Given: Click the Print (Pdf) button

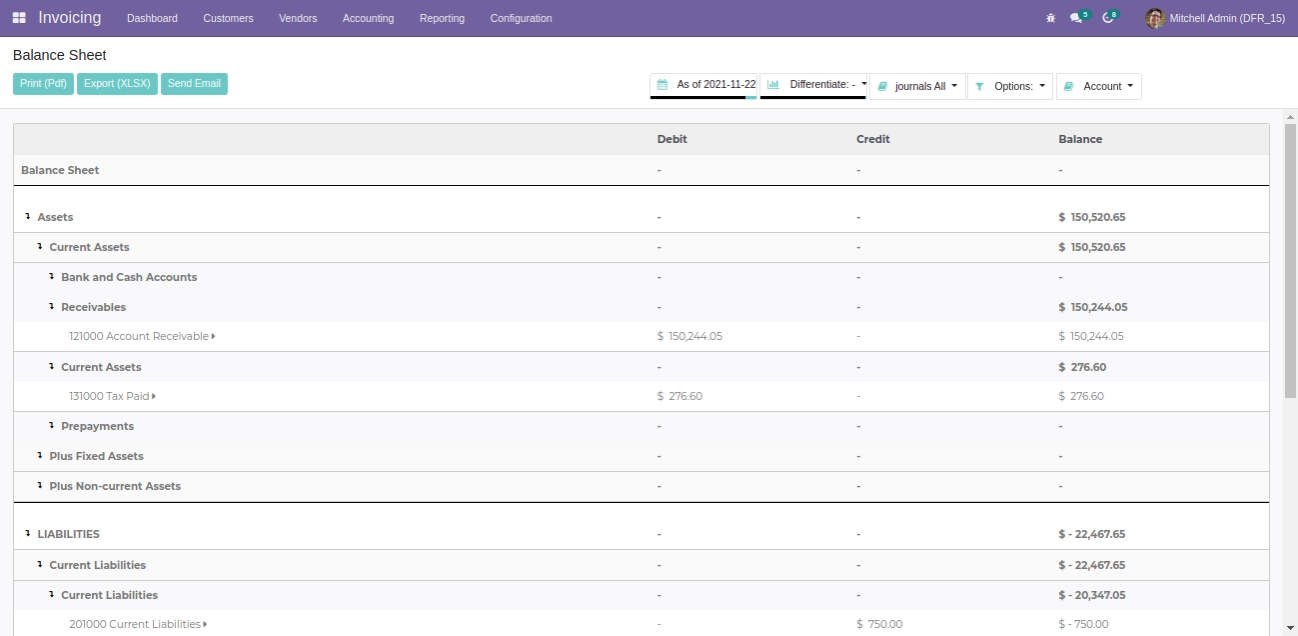Looking at the screenshot, I should pyautogui.click(x=43, y=84).
